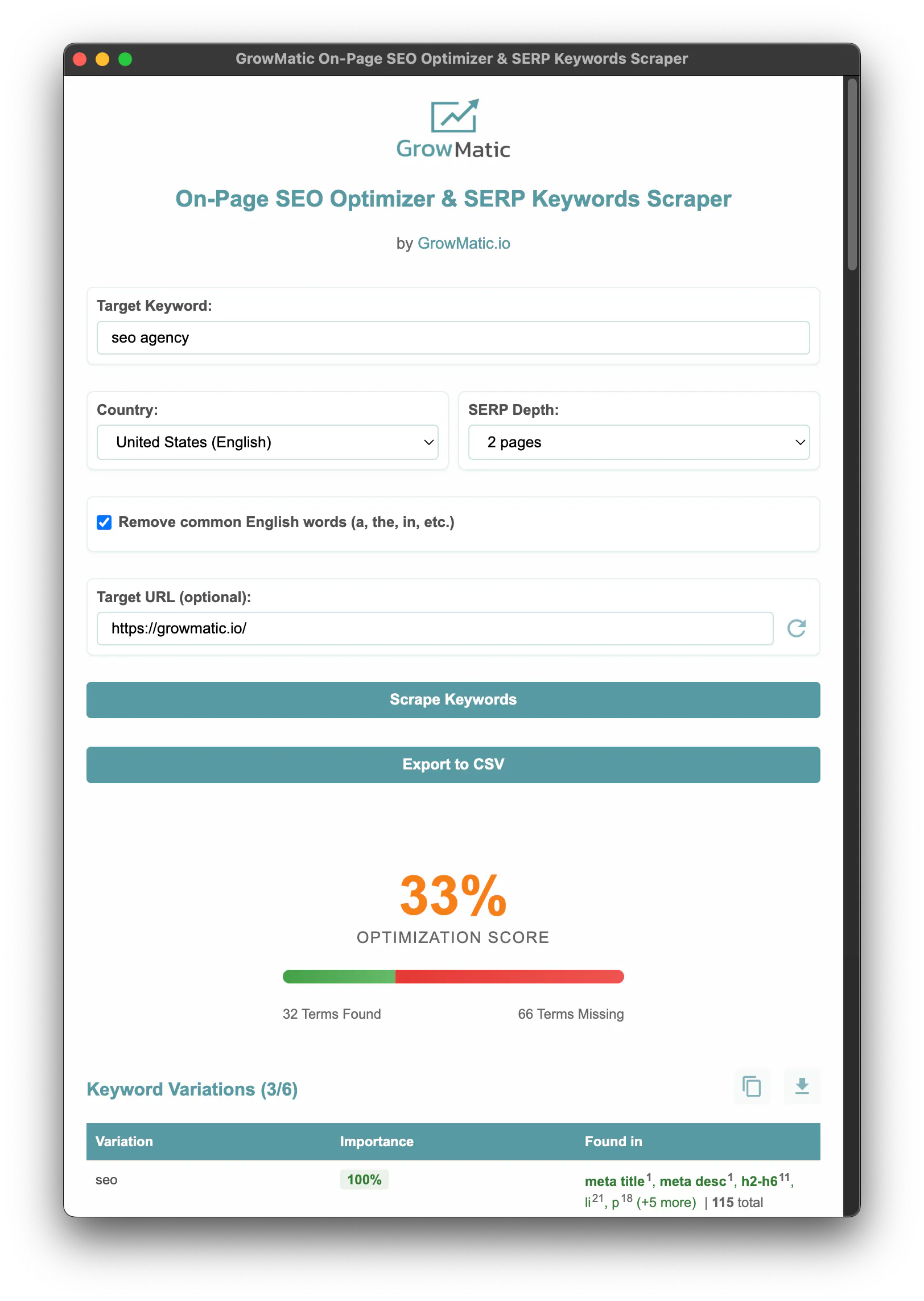Viewport: 924px width, 1301px height.
Task: Click the GrowMatic logo
Action: pos(453,129)
